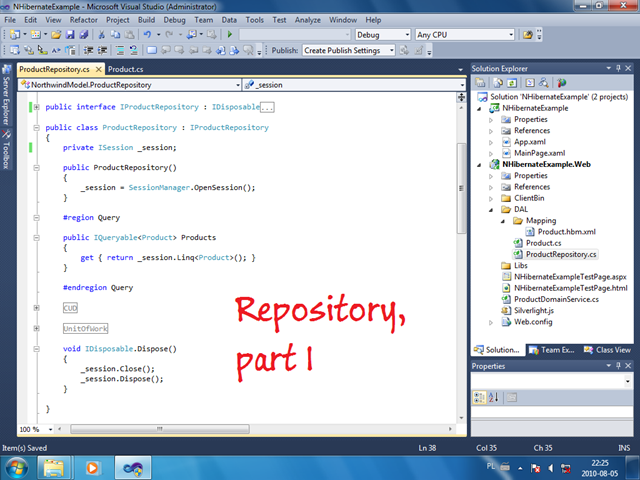Click Refresh icon in Solution Explorer
This screenshot has width=640, height=480.
(x=512, y=83)
